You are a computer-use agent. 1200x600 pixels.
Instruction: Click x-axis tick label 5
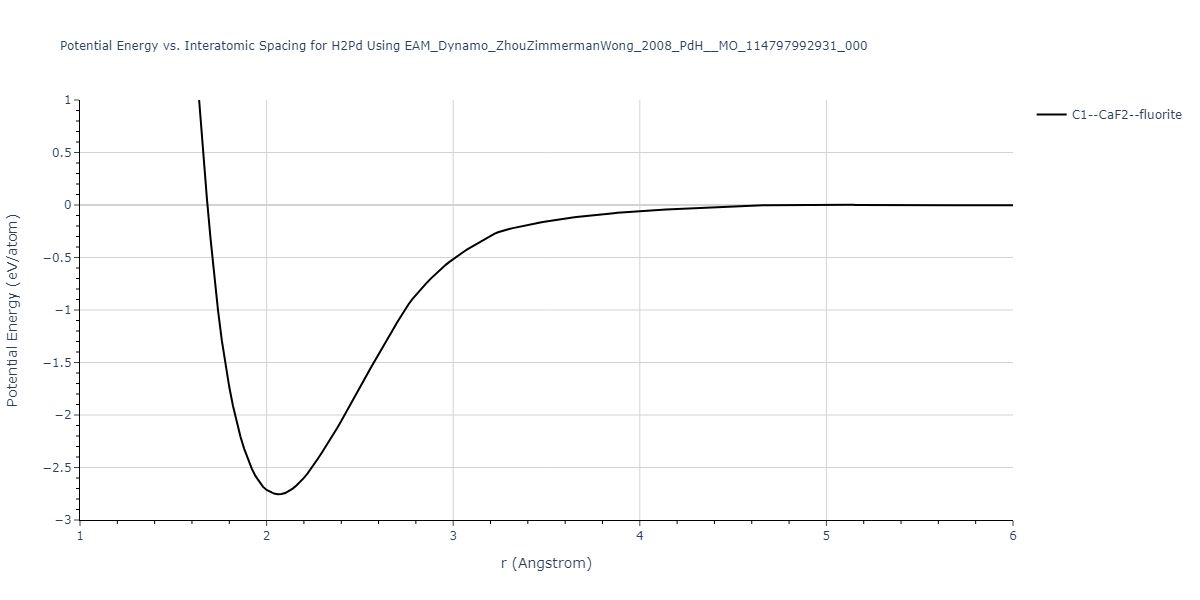click(826, 536)
